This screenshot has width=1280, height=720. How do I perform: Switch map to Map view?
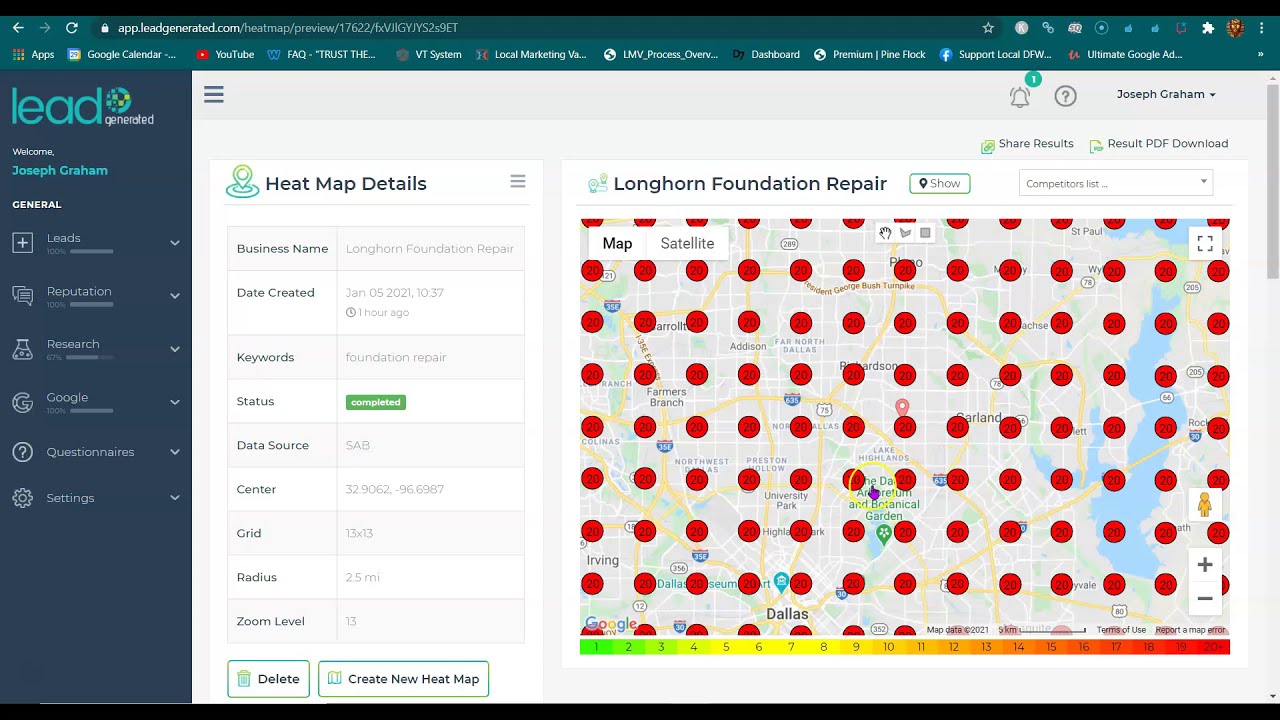(617, 244)
